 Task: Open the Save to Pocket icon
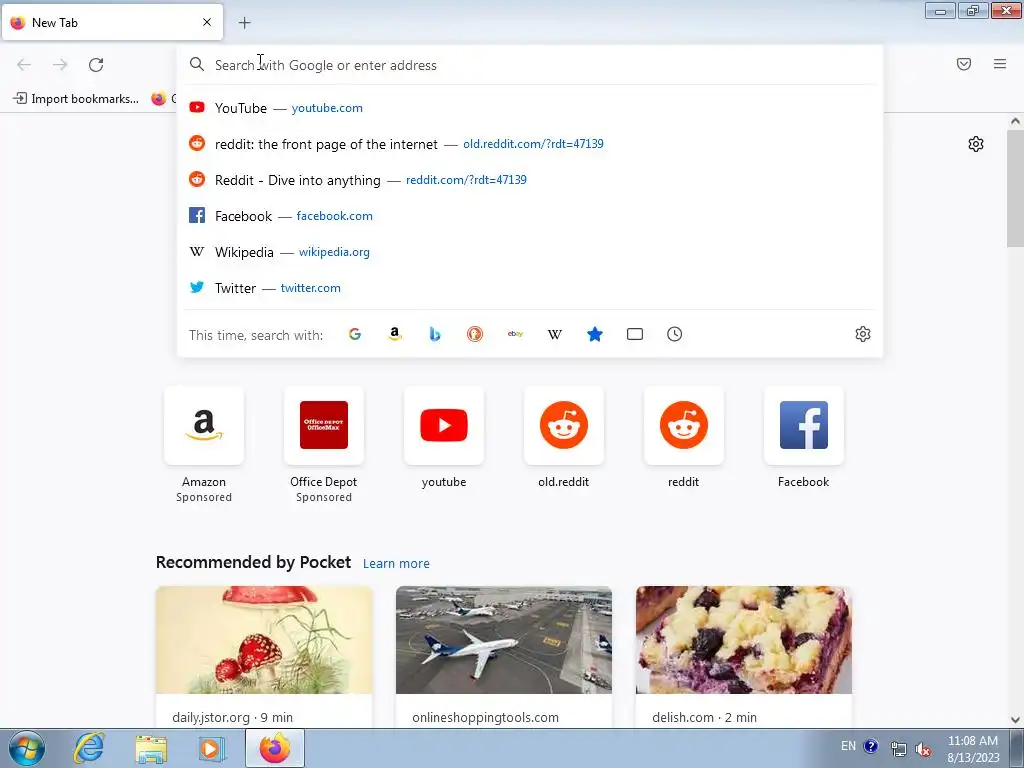964,64
